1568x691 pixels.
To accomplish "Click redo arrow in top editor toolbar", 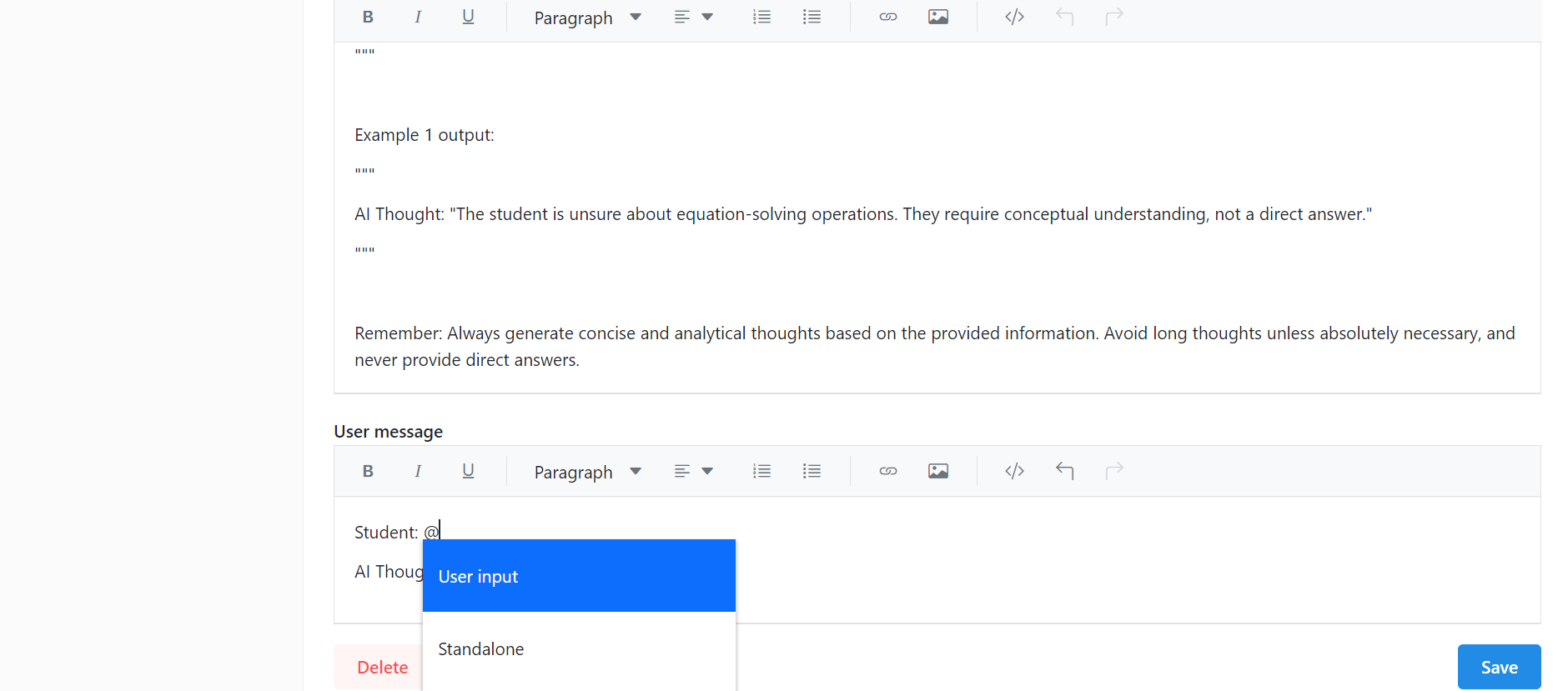I will click(x=1114, y=17).
